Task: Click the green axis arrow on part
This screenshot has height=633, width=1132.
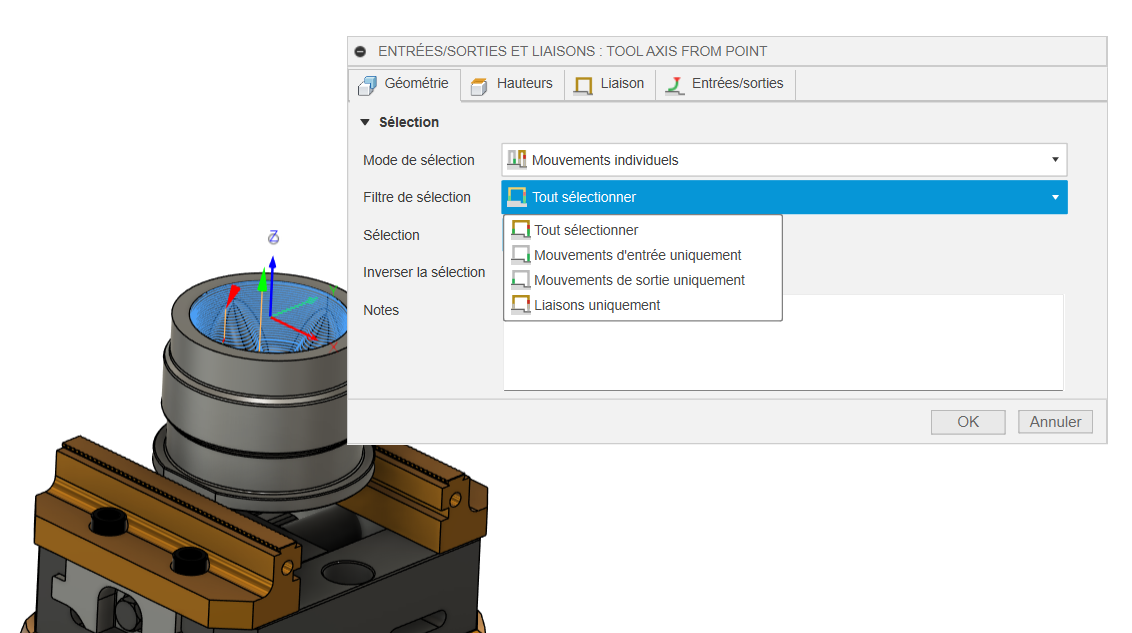Action: click(x=262, y=283)
